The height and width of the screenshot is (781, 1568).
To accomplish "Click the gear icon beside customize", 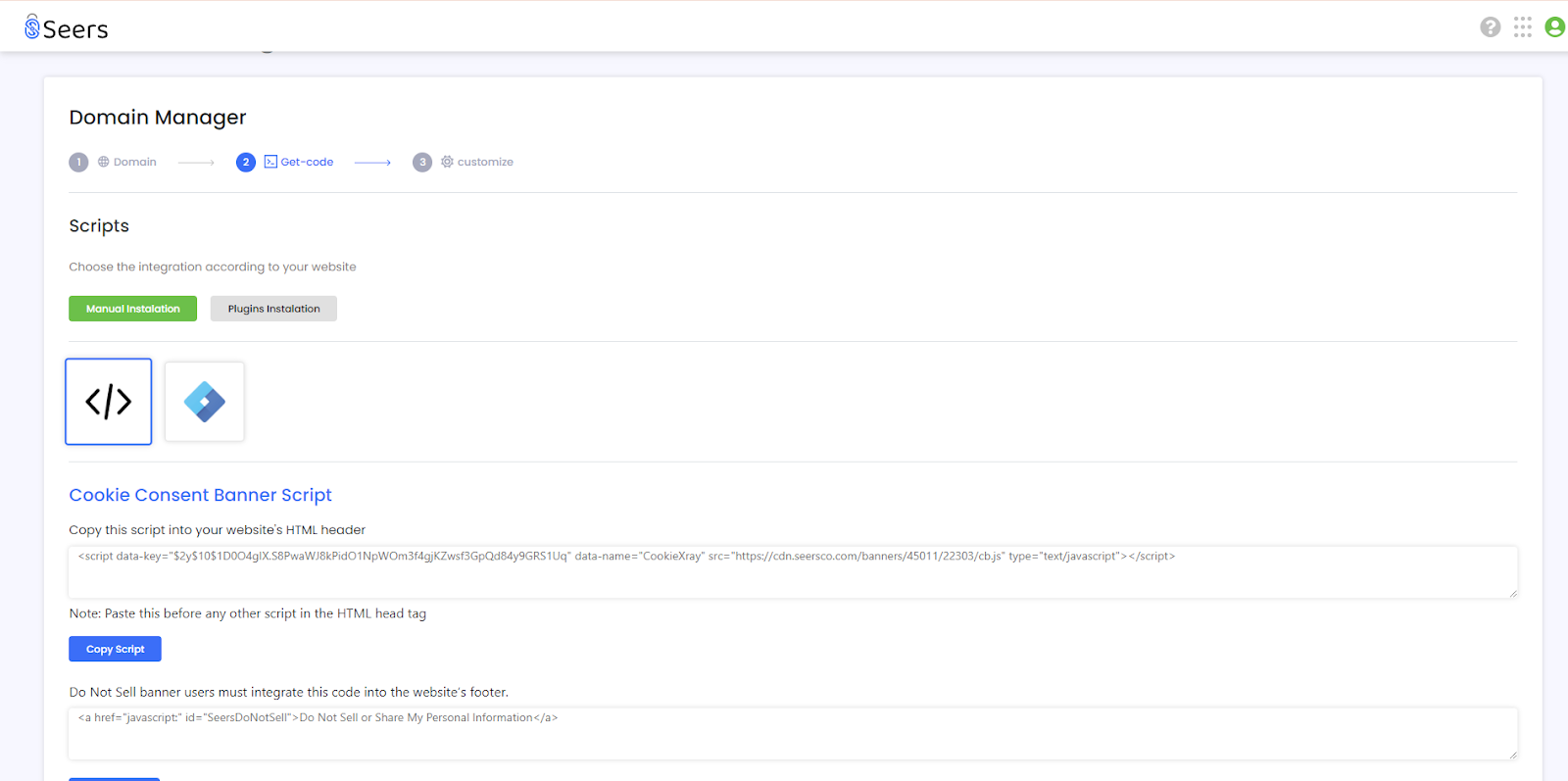I will coord(447,162).
